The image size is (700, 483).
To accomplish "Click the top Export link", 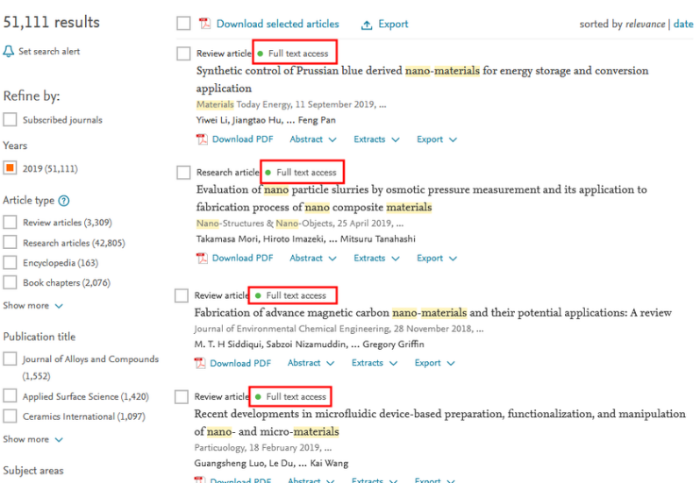I will pos(393,24).
